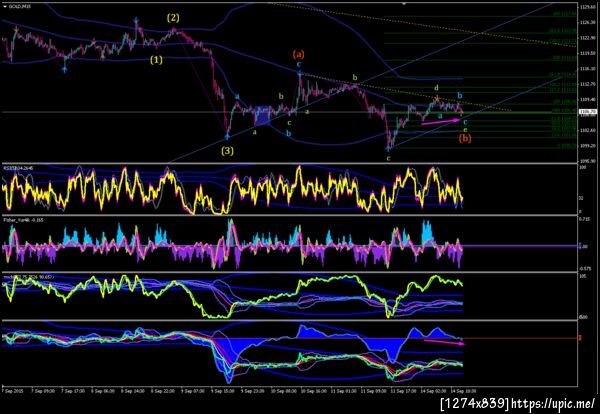Select the orange (b) wave label
600x414 pixels.
click(465, 138)
